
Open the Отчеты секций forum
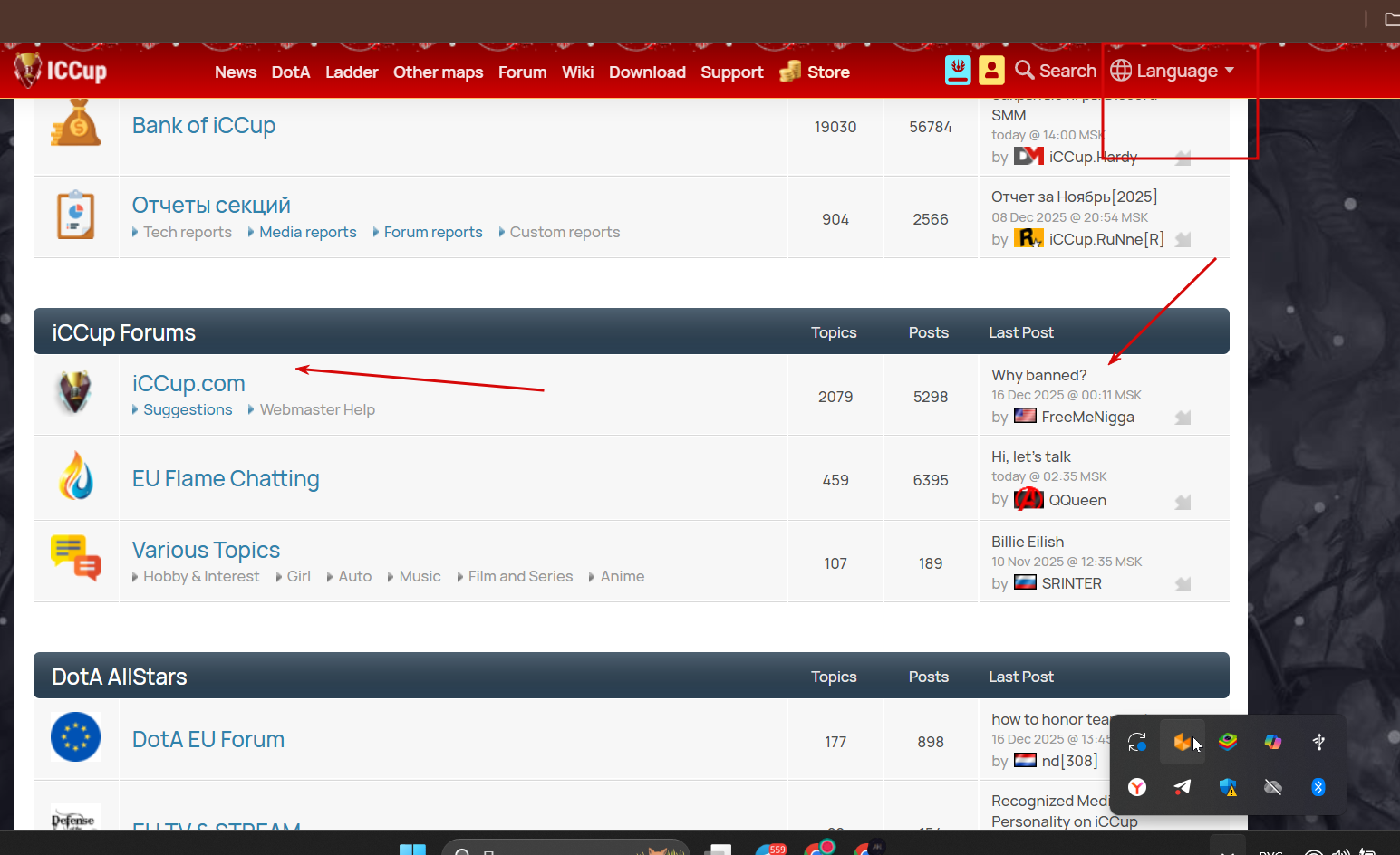(211, 205)
